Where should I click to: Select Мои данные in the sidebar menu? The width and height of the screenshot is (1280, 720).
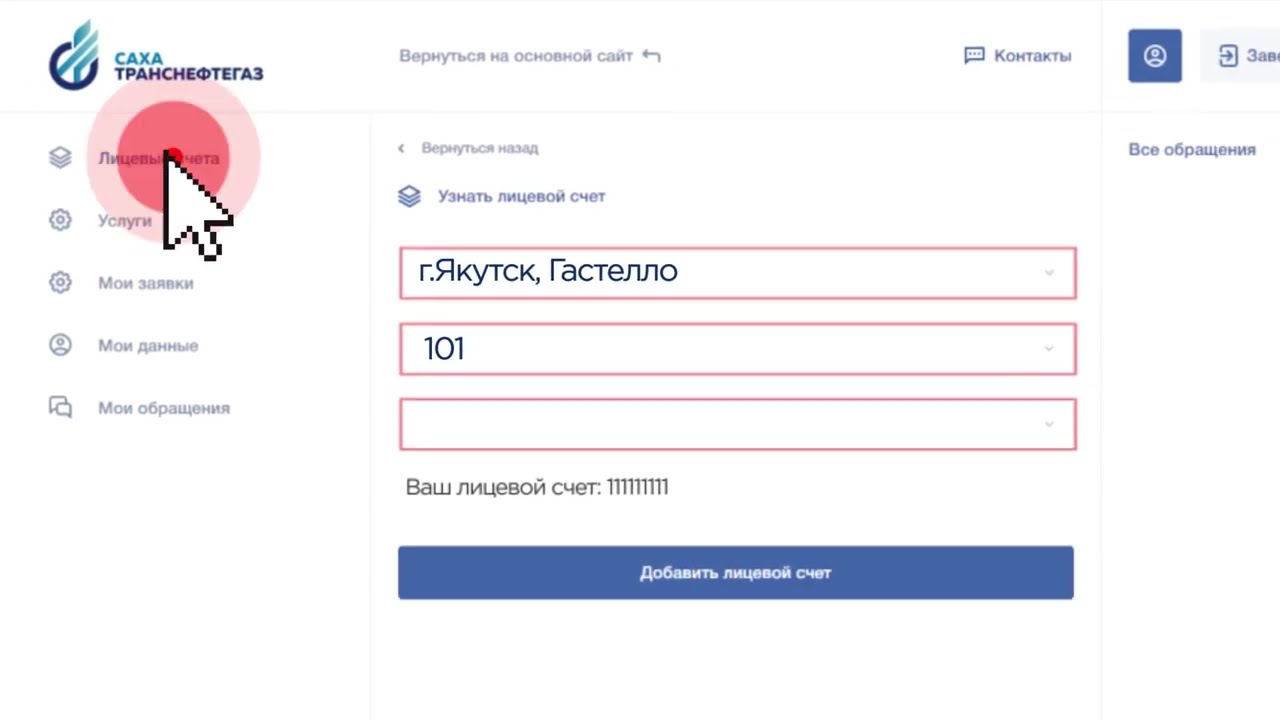coord(148,345)
